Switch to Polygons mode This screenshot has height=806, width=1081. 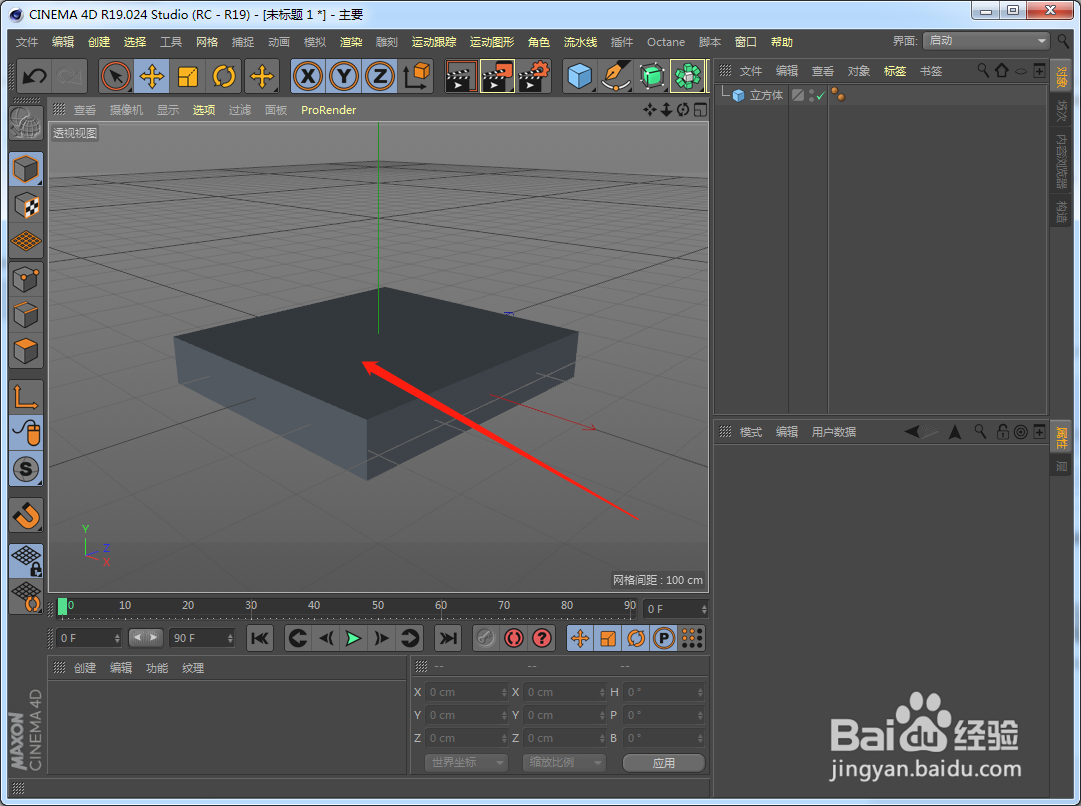[x=26, y=351]
